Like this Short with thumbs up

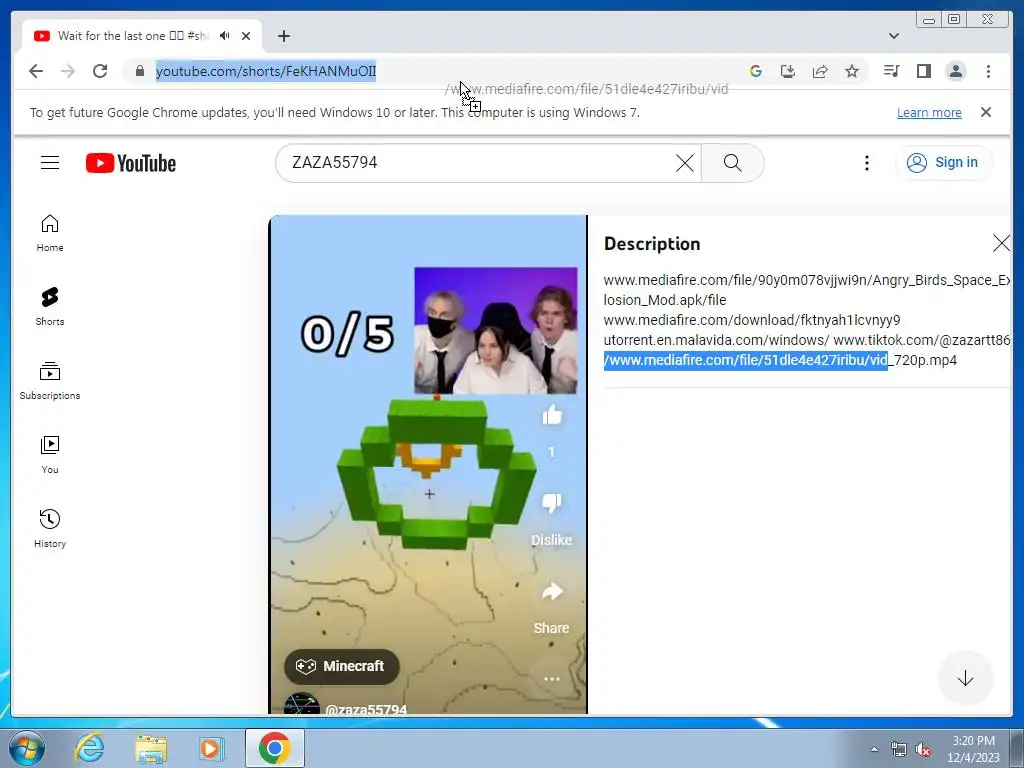pos(552,415)
